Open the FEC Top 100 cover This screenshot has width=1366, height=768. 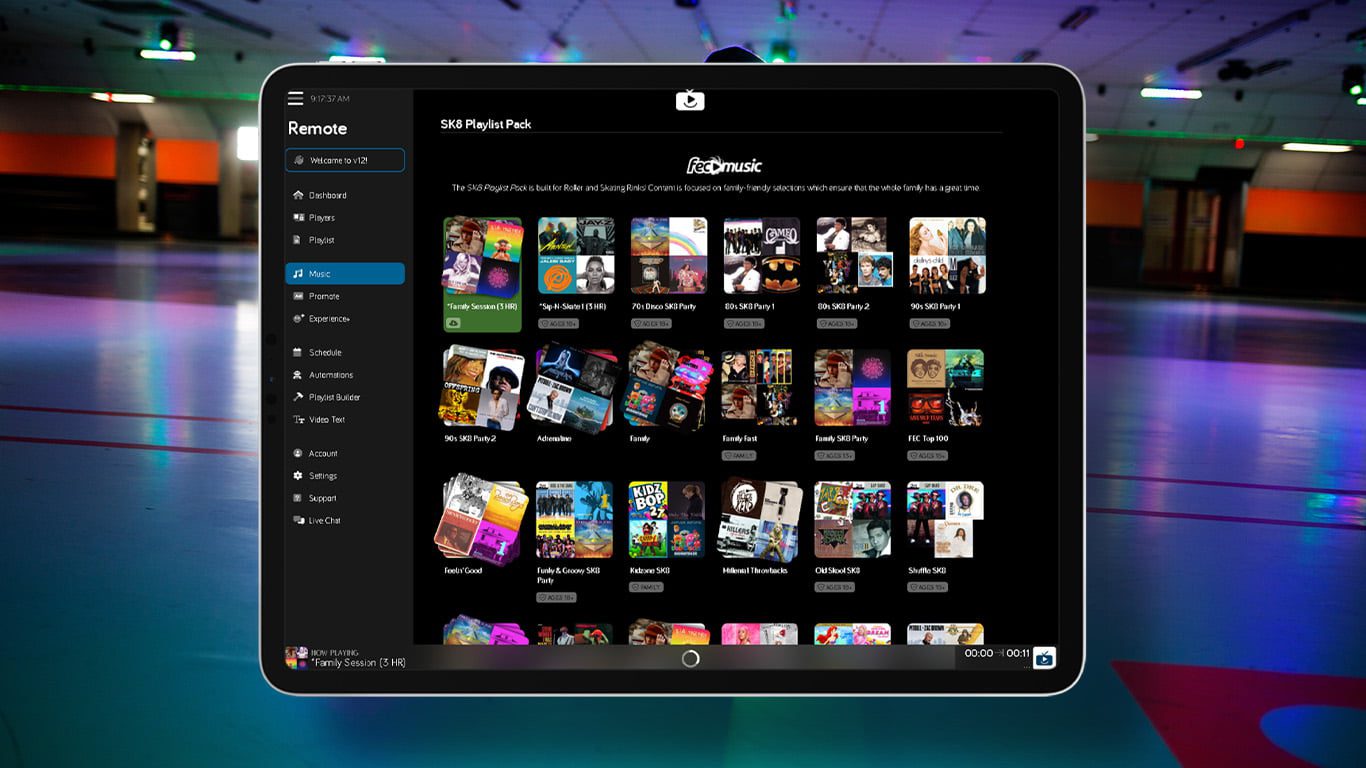[x=946, y=388]
